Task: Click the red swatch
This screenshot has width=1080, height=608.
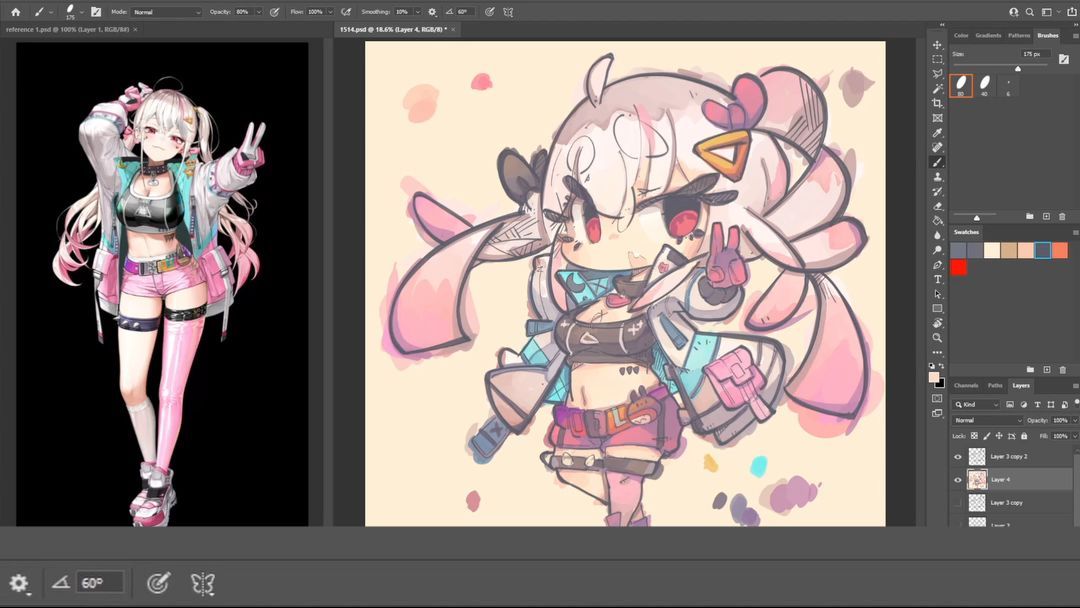Action: point(958,268)
